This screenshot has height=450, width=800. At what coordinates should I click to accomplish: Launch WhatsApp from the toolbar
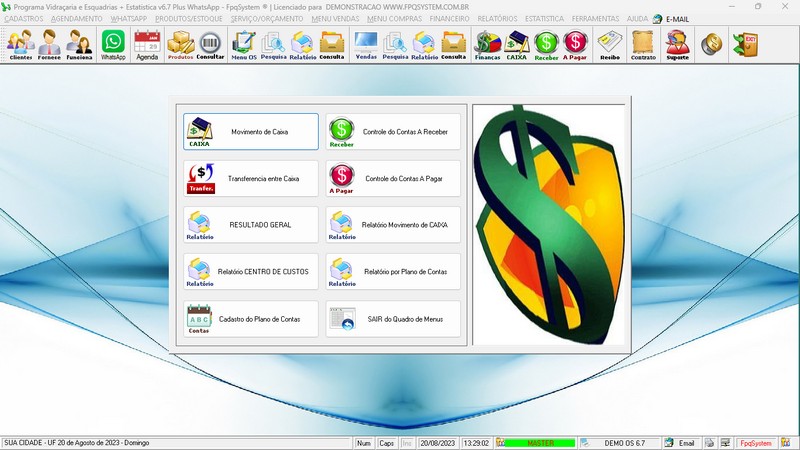[x=114, y=45]
